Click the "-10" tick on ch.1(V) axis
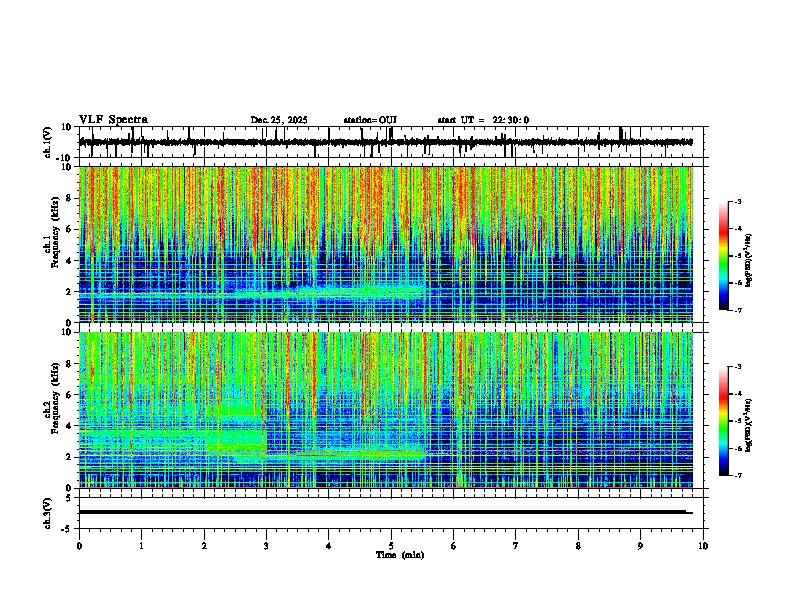This screenshot has width=792, height=612. (65, 158)
